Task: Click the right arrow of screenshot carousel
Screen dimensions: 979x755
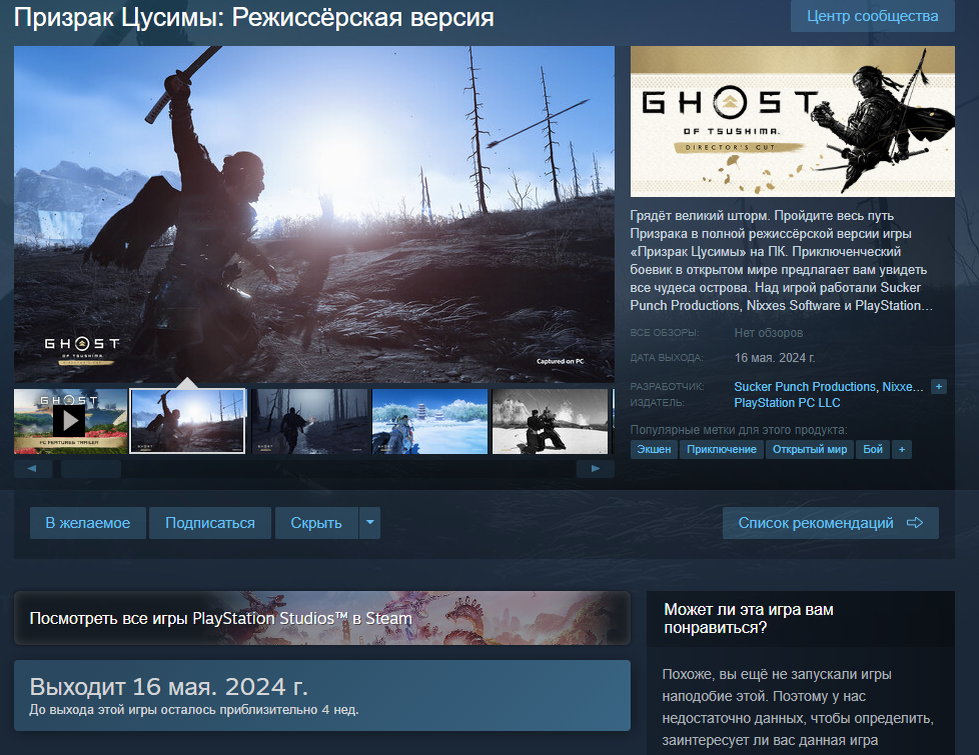Action: [595, 468]
